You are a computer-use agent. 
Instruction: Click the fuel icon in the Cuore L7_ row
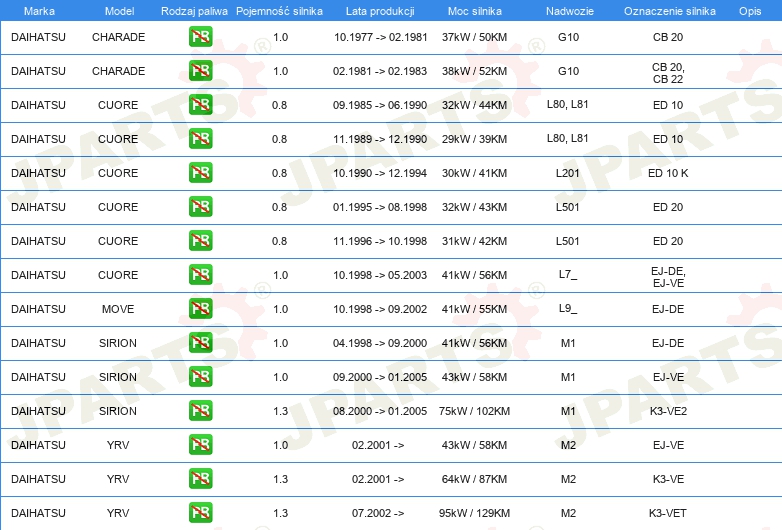[x=200, y=275]
